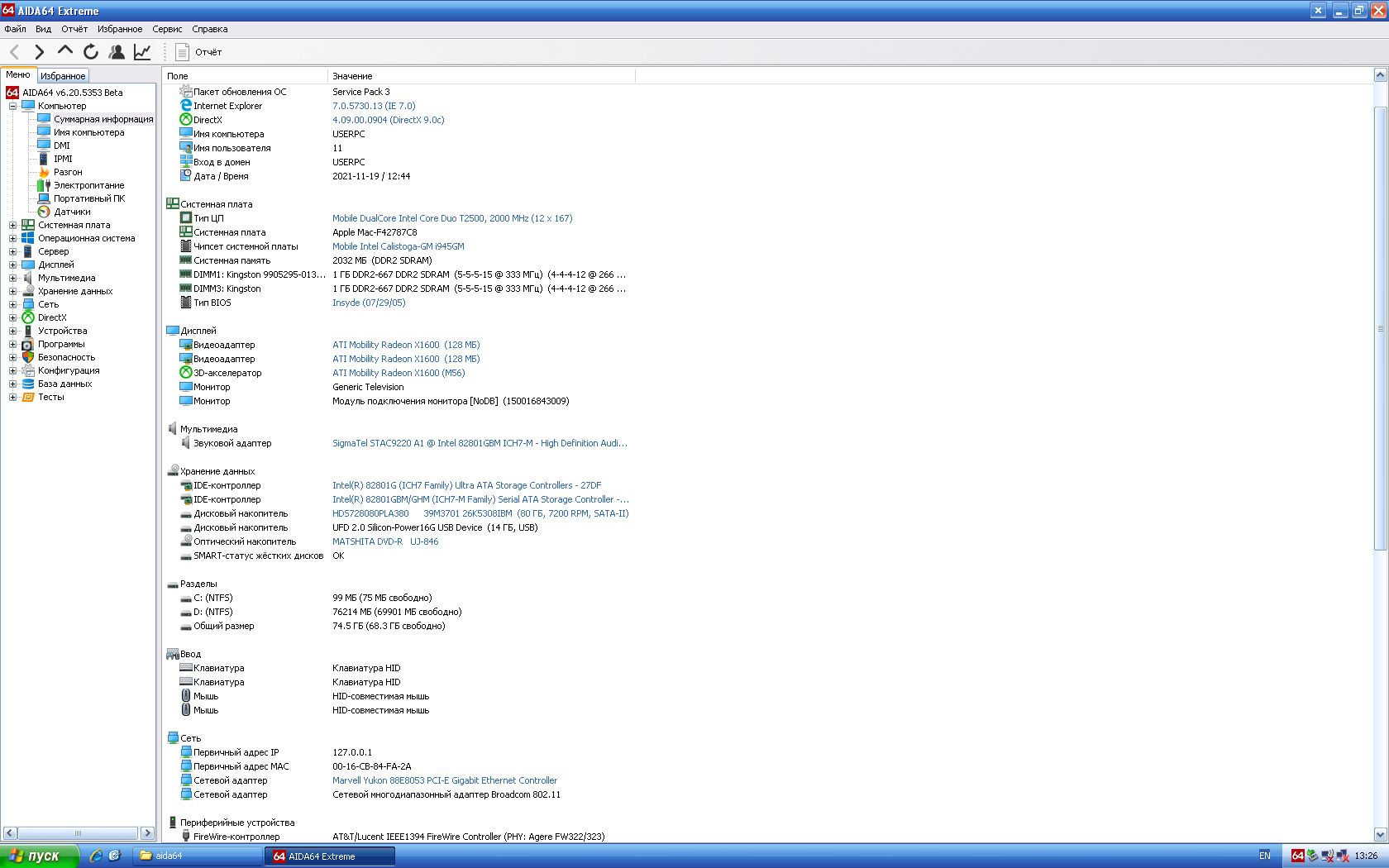Expand the Дисплей tree node
The width and height of the screenshot is (1389, 868).
[x=12, y=265]
